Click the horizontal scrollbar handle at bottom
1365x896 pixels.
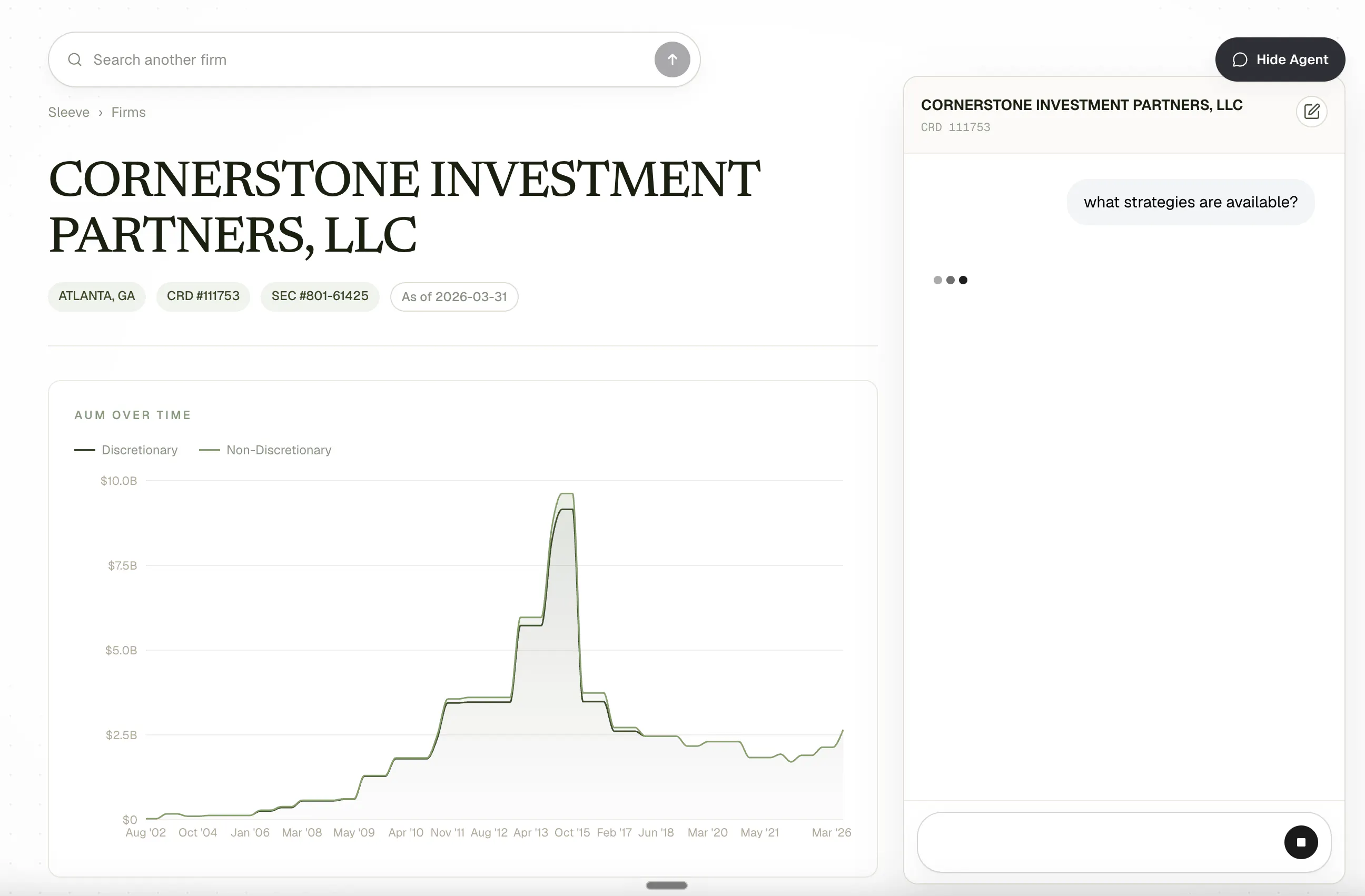[x=667, y=885]
